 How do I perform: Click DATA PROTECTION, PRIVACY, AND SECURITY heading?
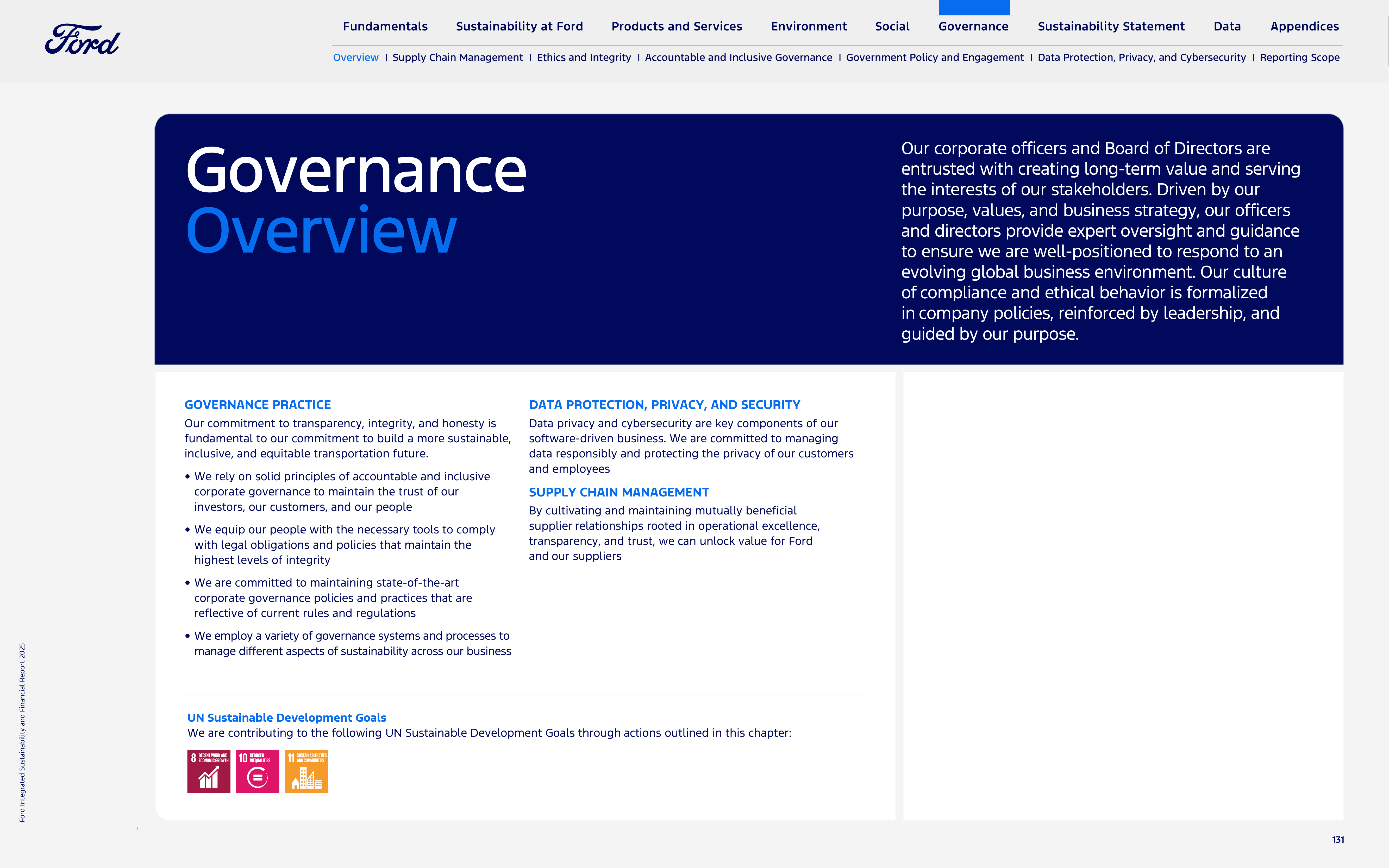click(664, 405)
